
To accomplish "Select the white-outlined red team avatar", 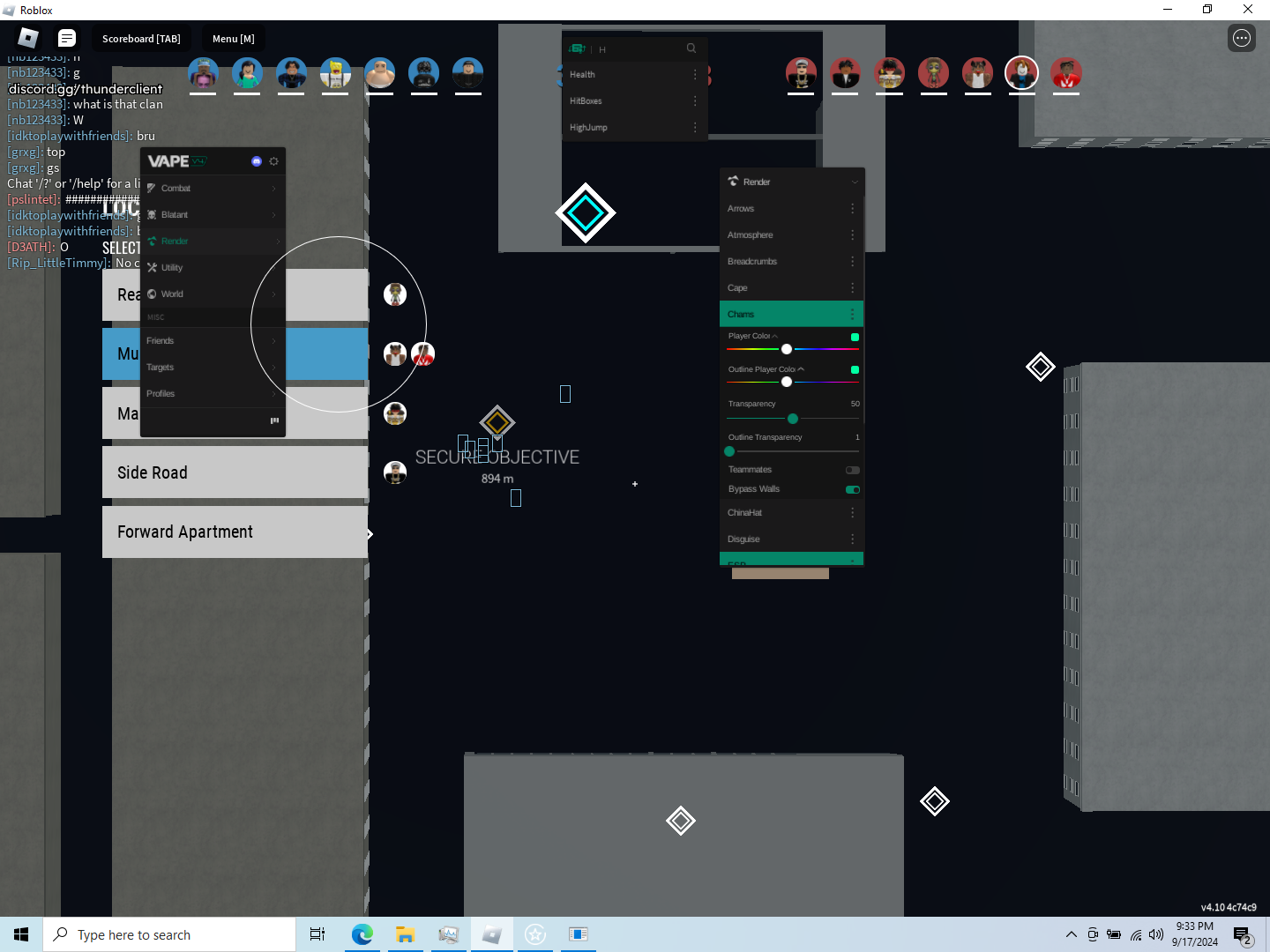I will click(1021, 73).
